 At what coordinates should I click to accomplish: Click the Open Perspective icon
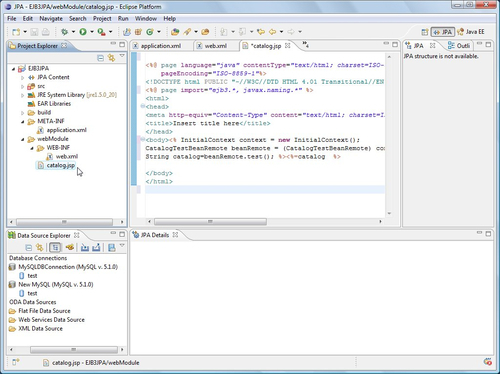[424, 32]
